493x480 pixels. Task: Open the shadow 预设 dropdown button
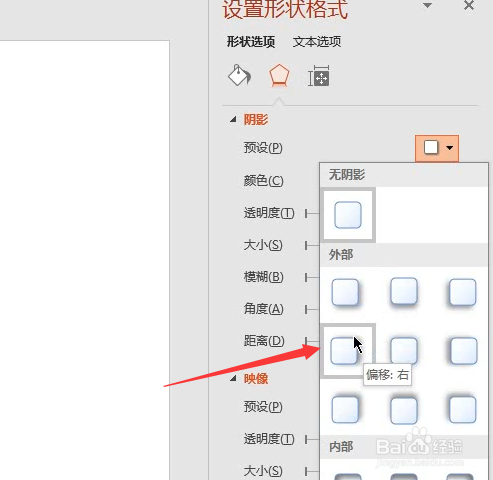[x=437, y=148]
